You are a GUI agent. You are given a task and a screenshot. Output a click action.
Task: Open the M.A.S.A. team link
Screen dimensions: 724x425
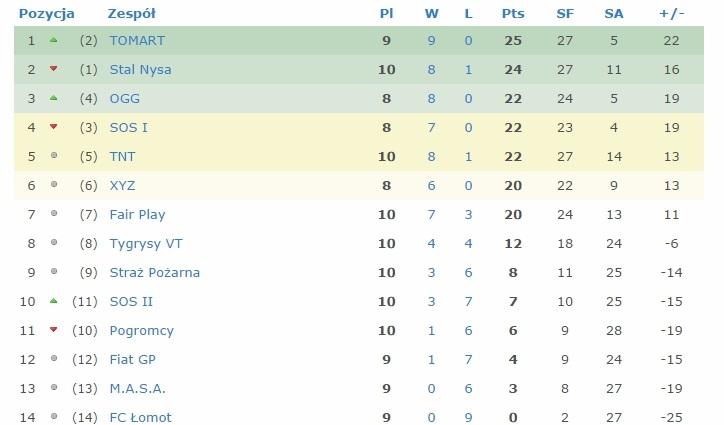(x=138, y=389)
